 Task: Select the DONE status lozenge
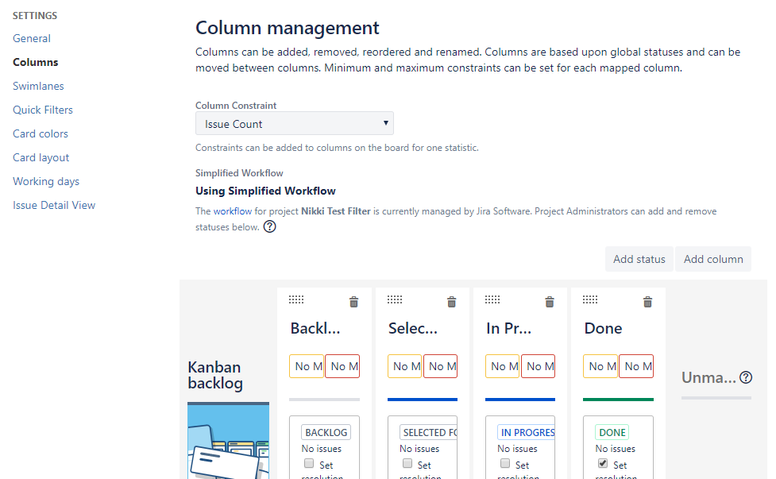click(x=612, y=432)
